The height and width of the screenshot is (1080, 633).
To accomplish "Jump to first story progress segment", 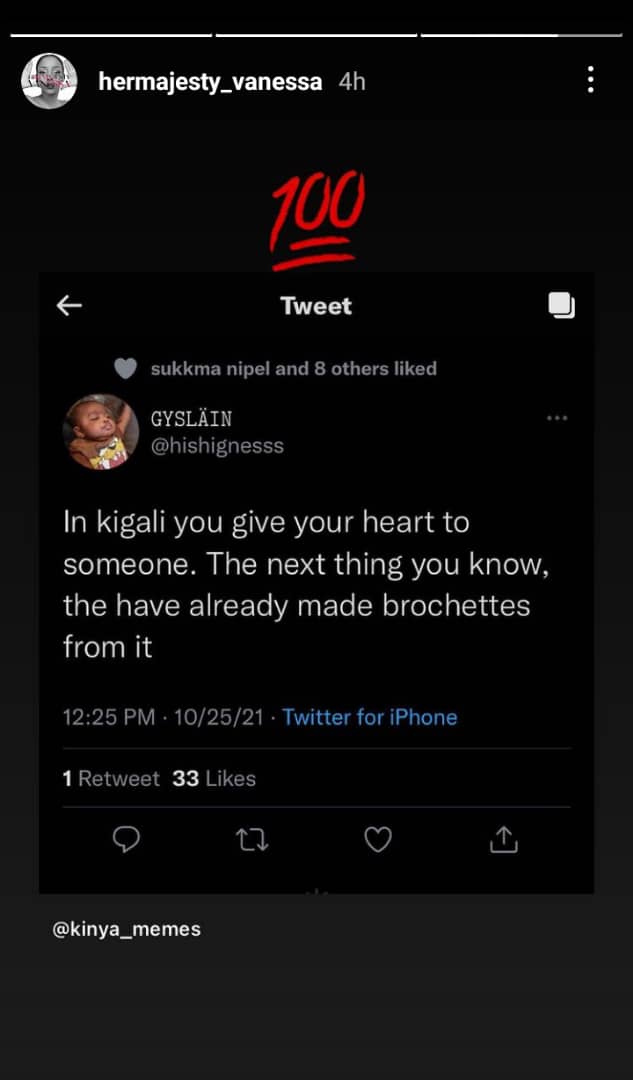I will (x=111, y=36).
